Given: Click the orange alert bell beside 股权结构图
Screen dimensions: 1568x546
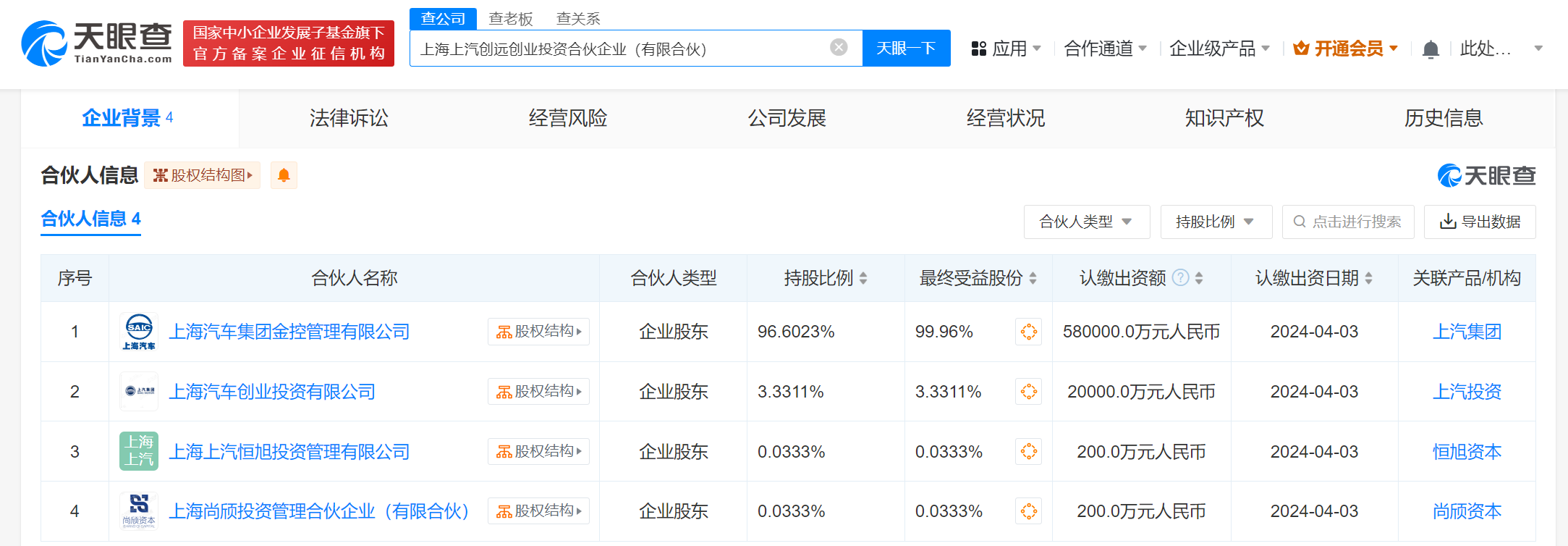Looking at the screenshot, I should pyautogui.click(x=284, y=175).
